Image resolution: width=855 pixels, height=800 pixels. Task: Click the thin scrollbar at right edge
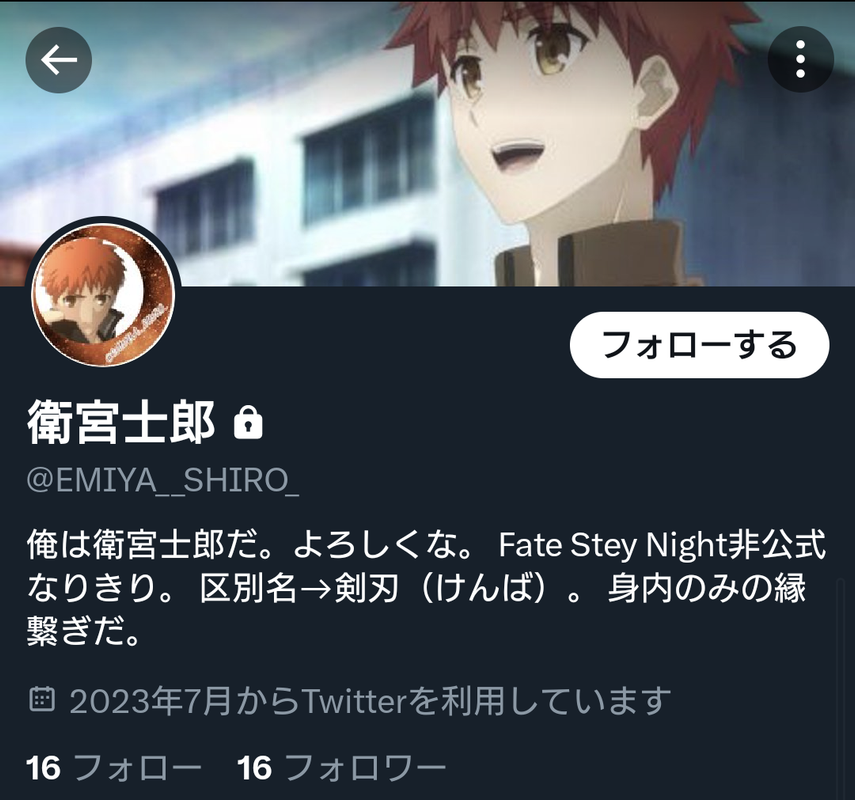pos(840,687)
